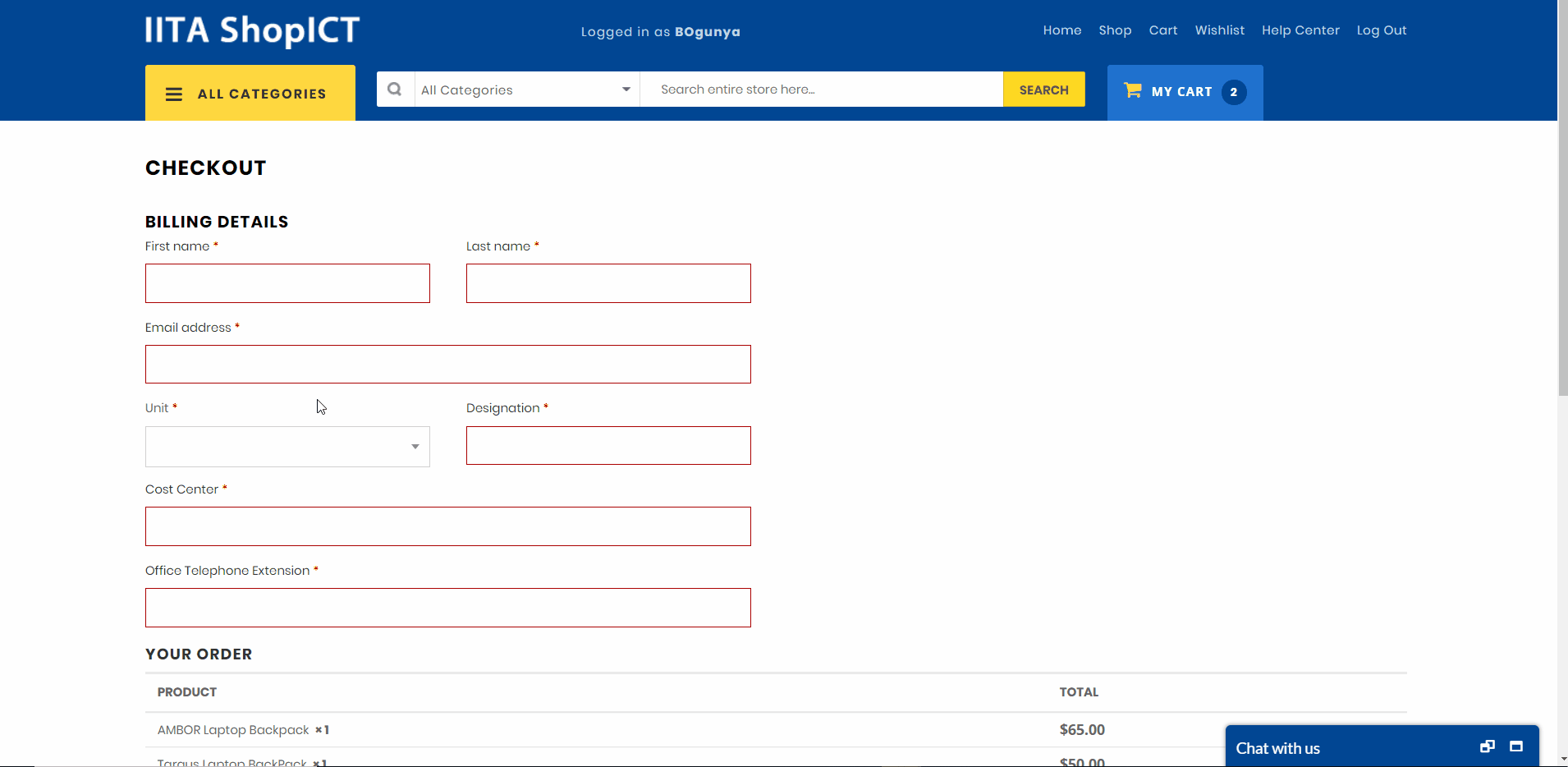Focus the store search field
The height and width of the screenshot is (767, 1568).
tap(821, 90)
